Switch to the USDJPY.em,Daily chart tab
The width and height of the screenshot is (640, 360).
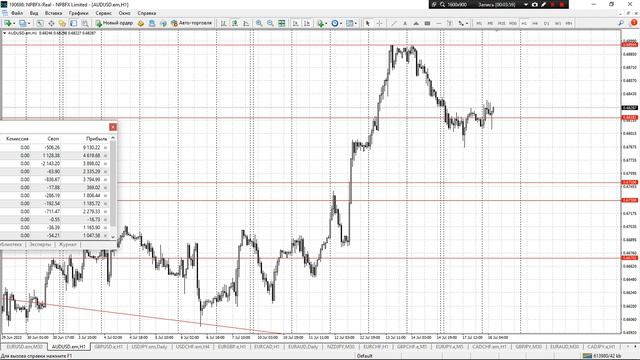click(x=149, y=347)
